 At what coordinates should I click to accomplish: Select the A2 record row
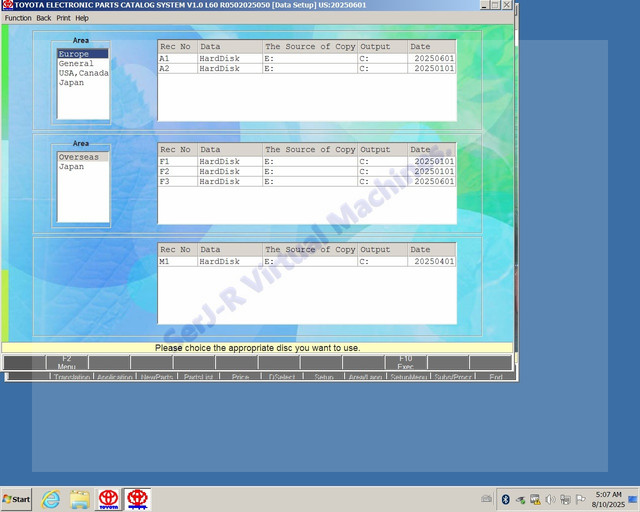[x=307, y=68]
